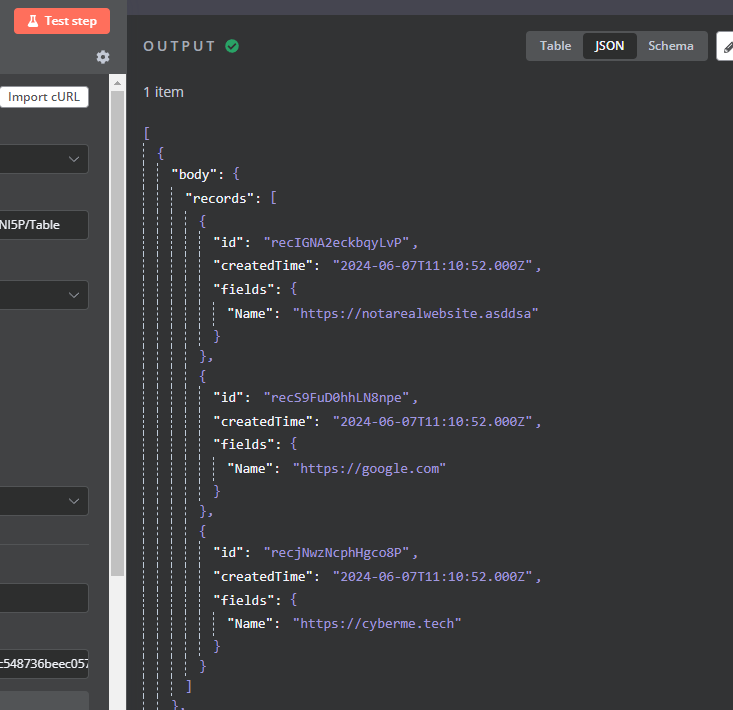Click the field containing 548736beec057
Screen dimensions: 733x710
pyautogui.click(x=44, y=664)
